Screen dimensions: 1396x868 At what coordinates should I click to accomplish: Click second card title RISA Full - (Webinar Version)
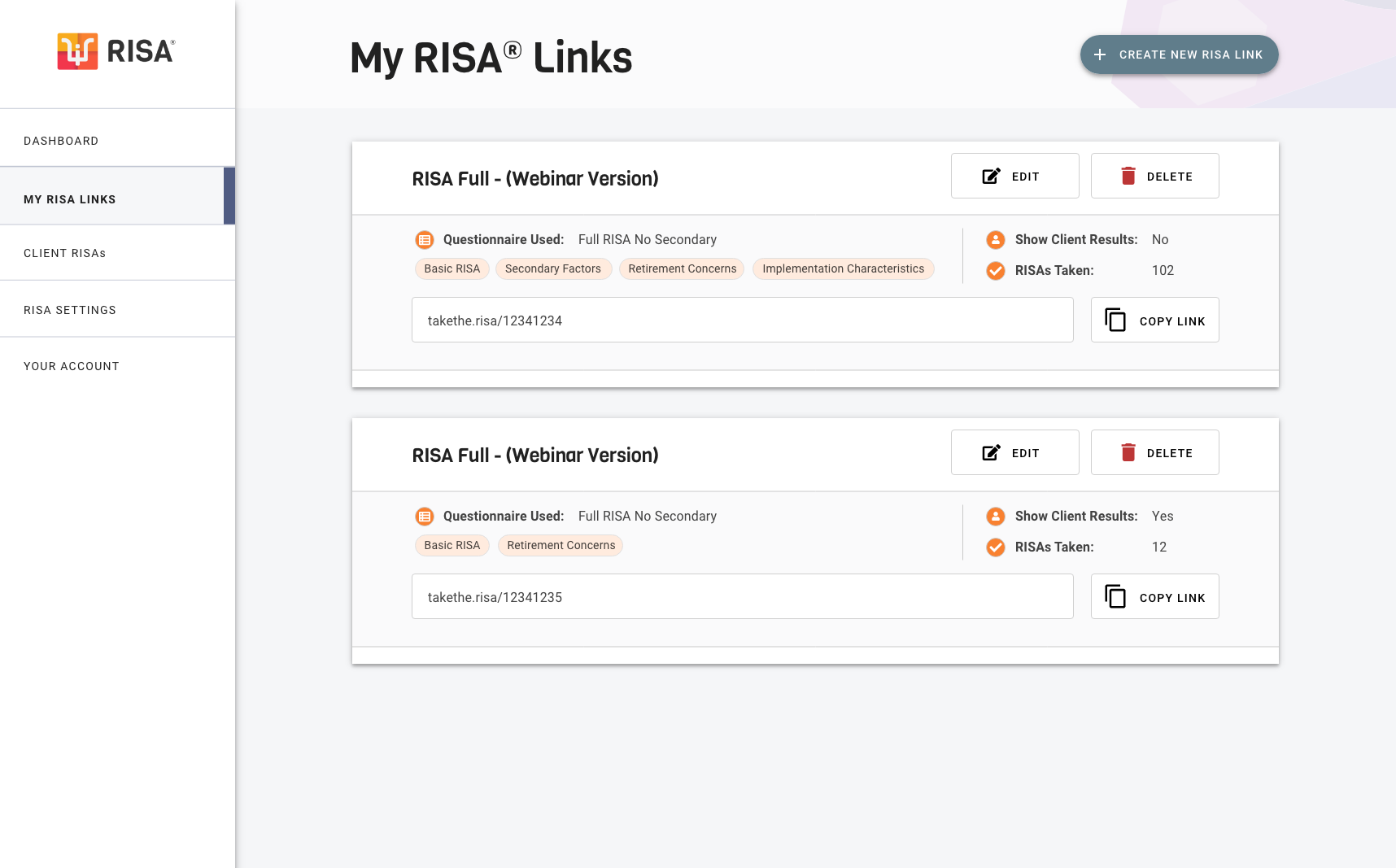click(x=535, y=456)
